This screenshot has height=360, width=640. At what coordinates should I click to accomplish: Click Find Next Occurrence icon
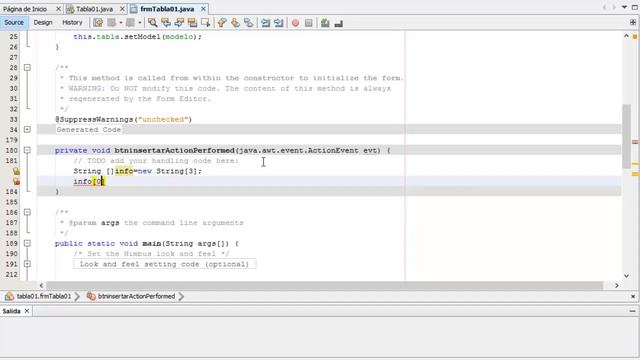[x=179, y=23]
